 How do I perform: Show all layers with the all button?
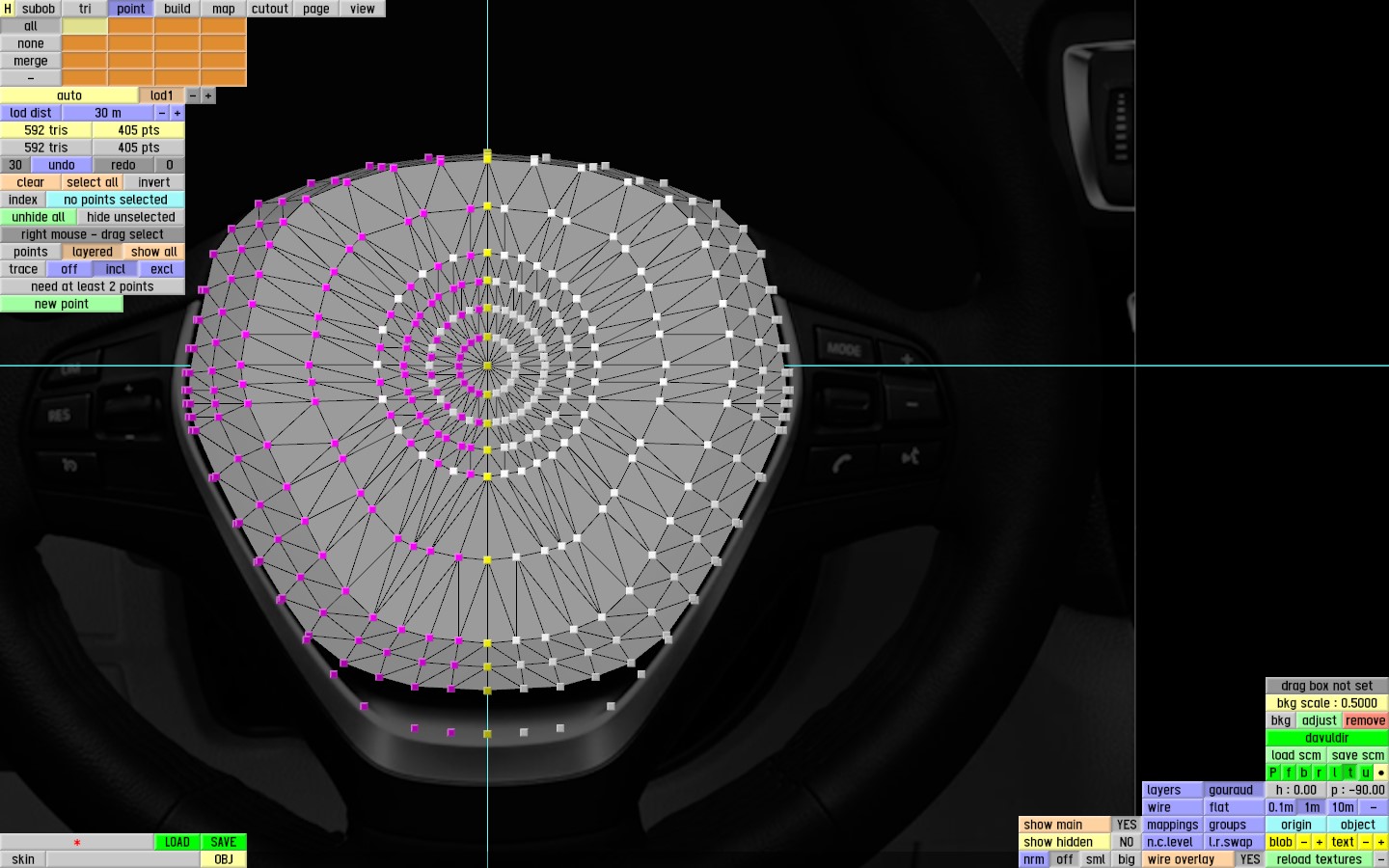31,26
